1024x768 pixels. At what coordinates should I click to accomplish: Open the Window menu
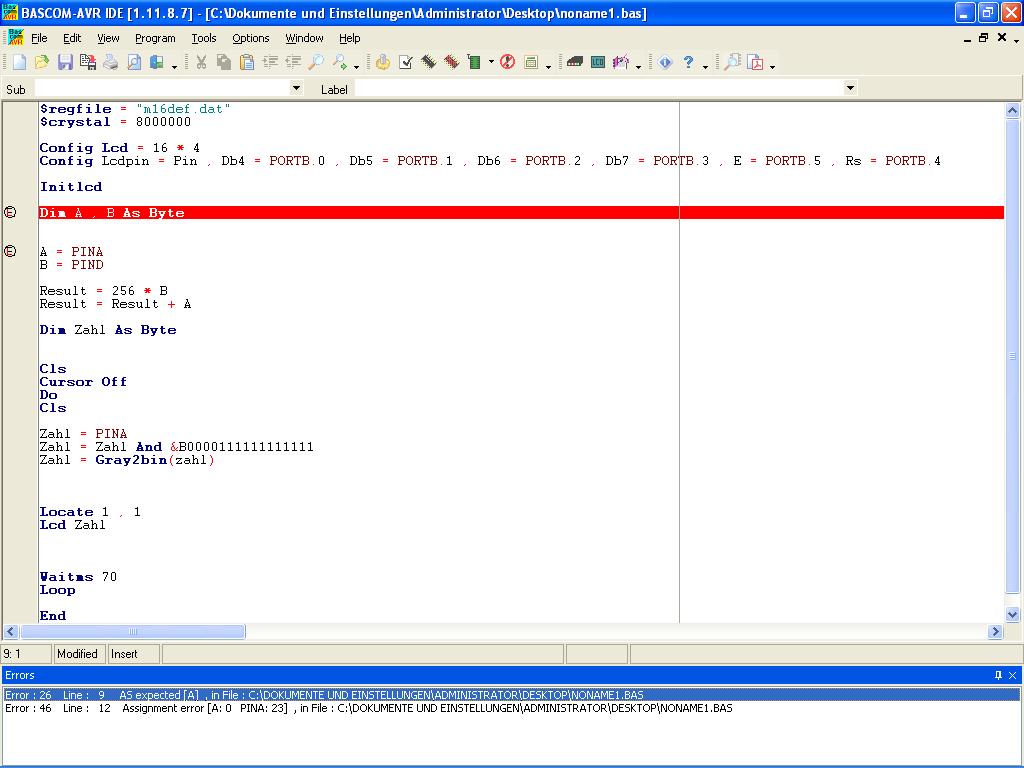[304, 38]
